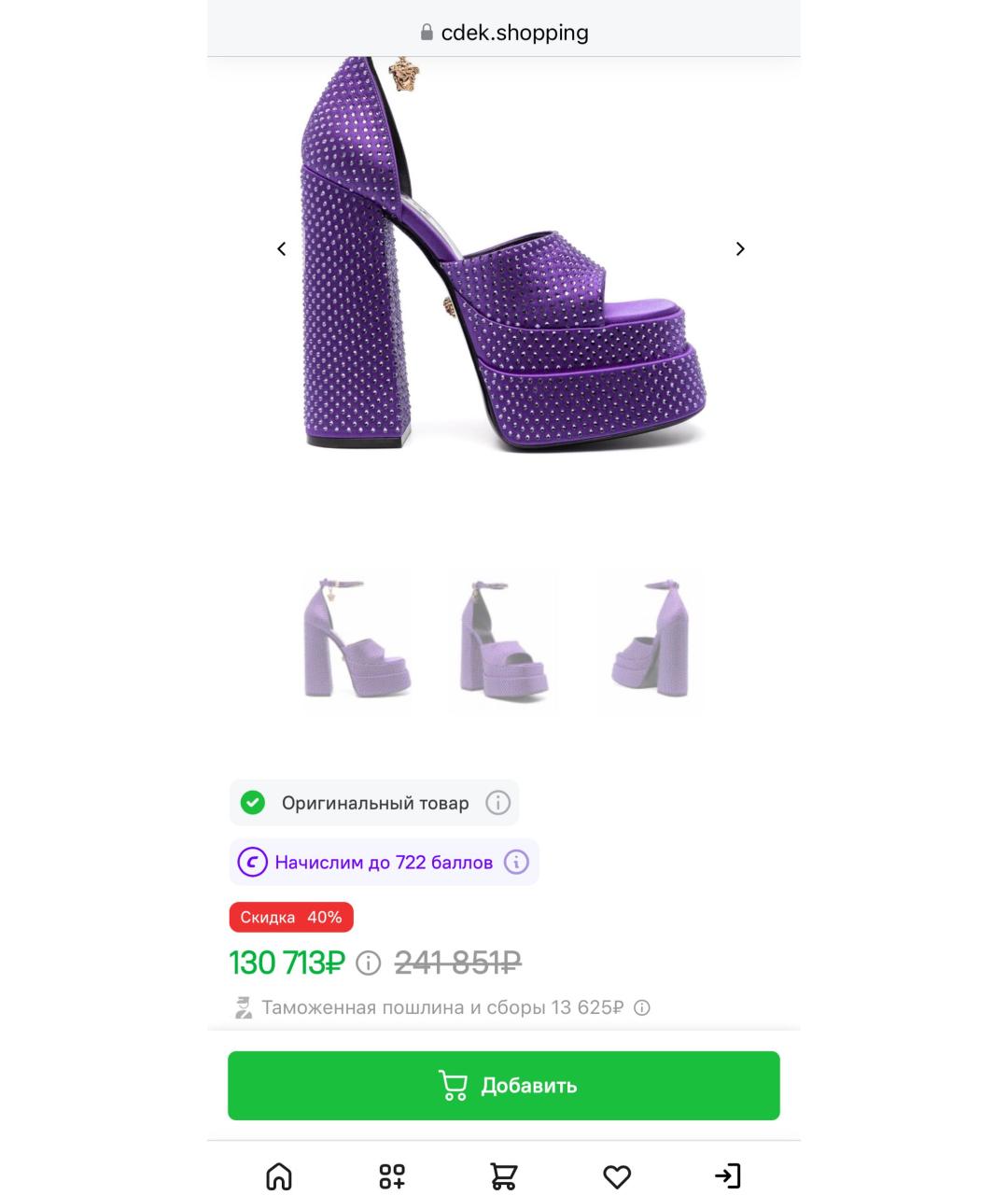1008x1195 pixels.
Task: Tap the Оригинальный товар badge
Action: tap(374, 803)
